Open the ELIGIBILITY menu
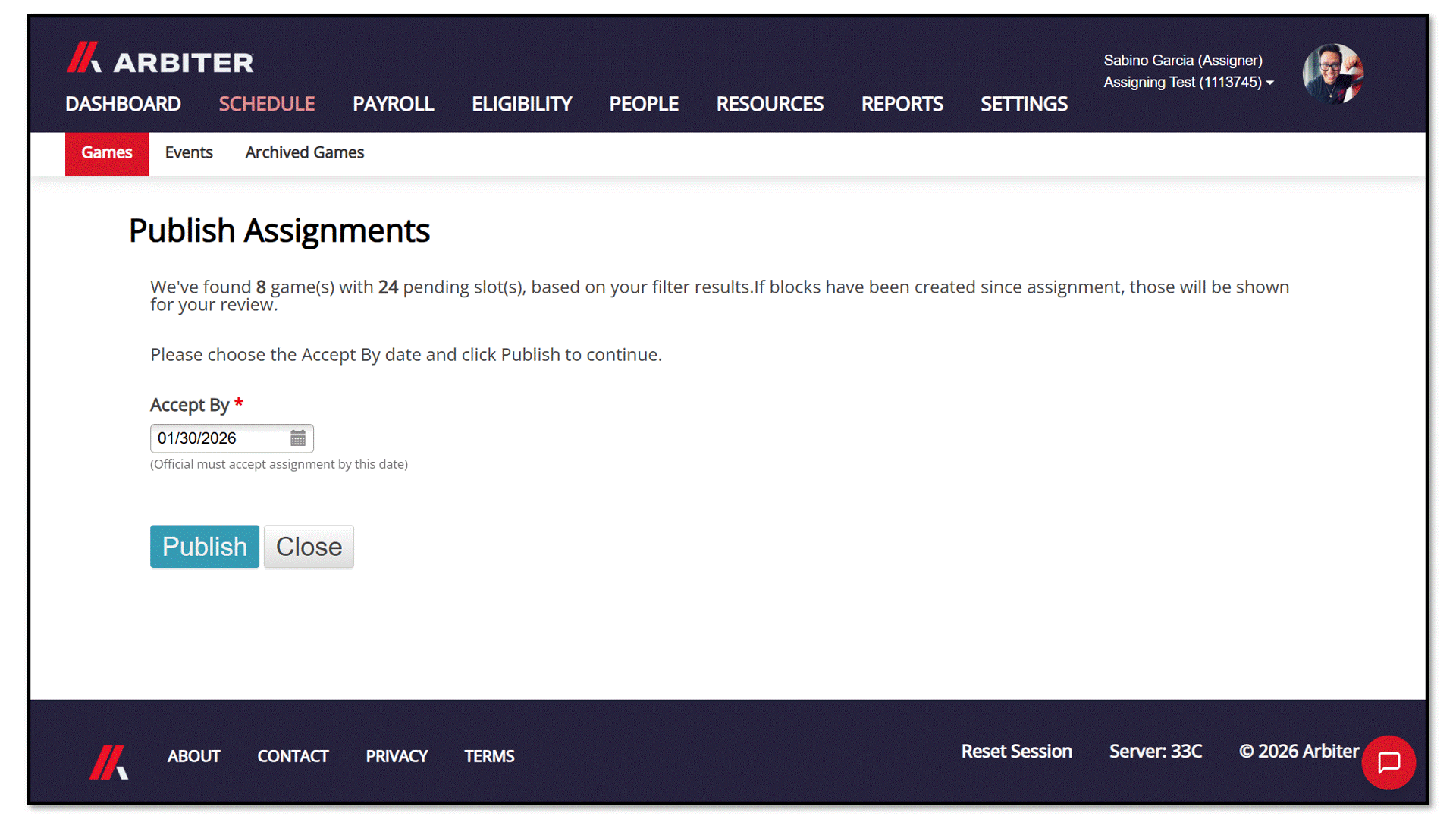 point(522,104)
